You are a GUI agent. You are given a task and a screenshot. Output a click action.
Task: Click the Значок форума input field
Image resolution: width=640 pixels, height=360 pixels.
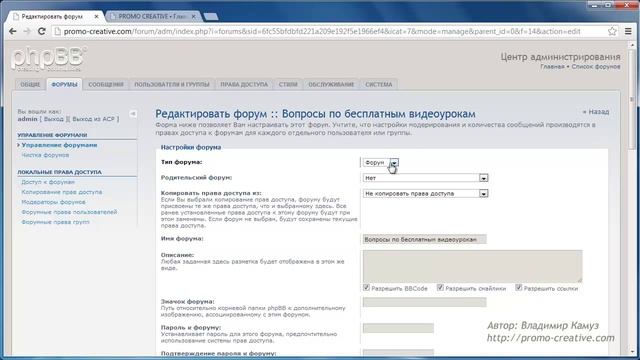pyautogui.click(x=424, y=302)
